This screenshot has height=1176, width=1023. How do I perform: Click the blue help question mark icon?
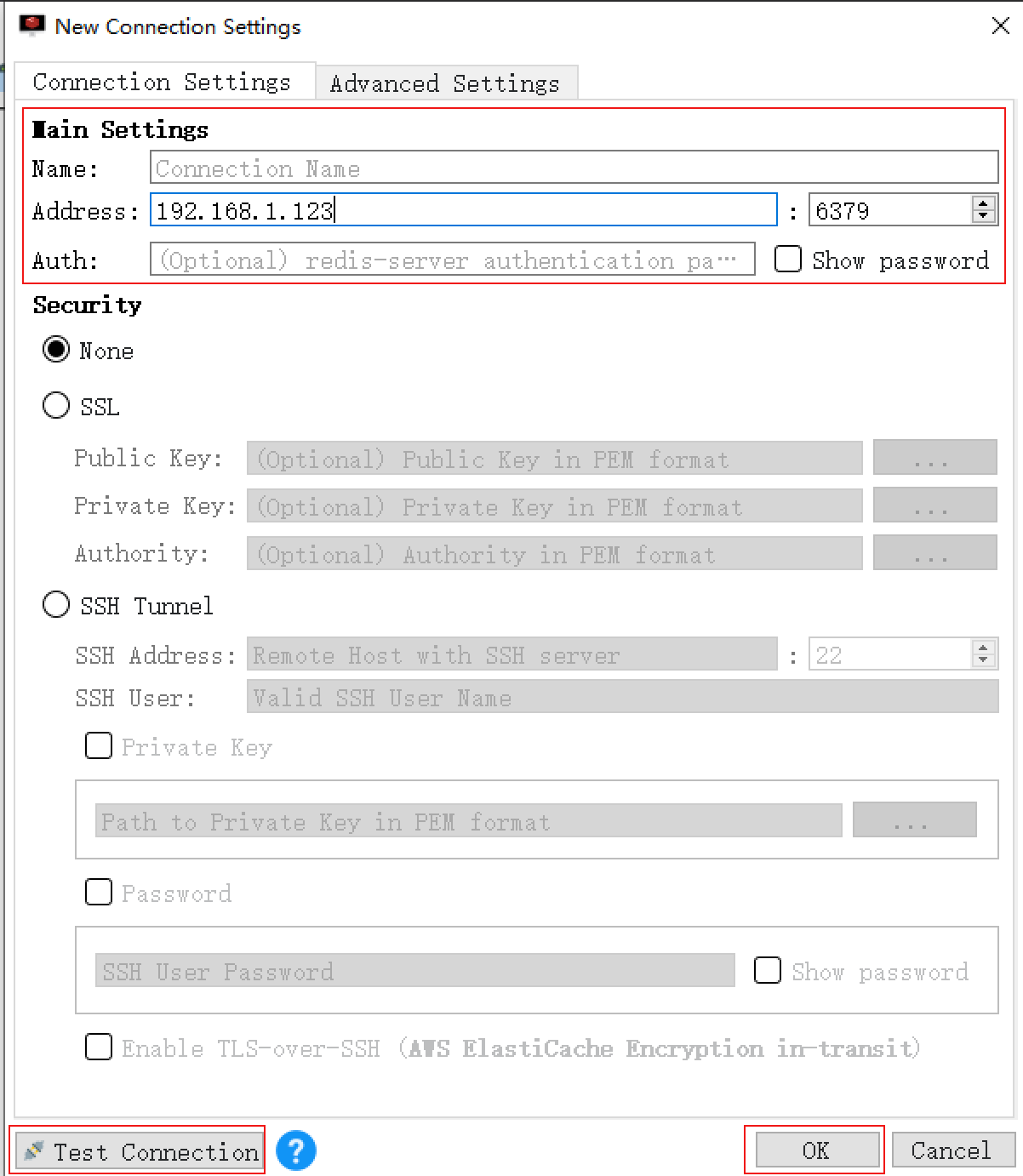coord(295,1150)
